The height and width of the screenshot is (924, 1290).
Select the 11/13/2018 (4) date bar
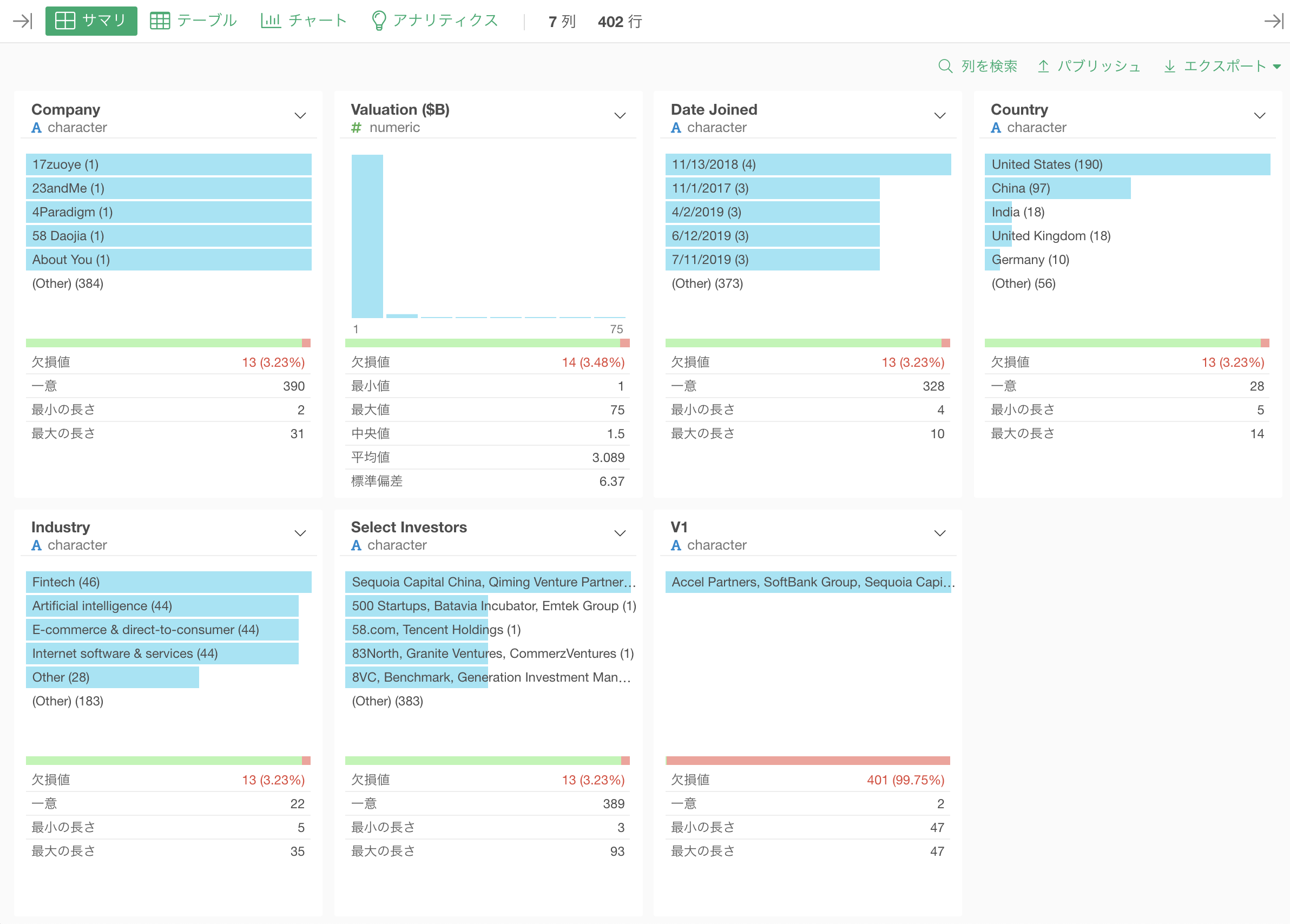click(808, 164)
